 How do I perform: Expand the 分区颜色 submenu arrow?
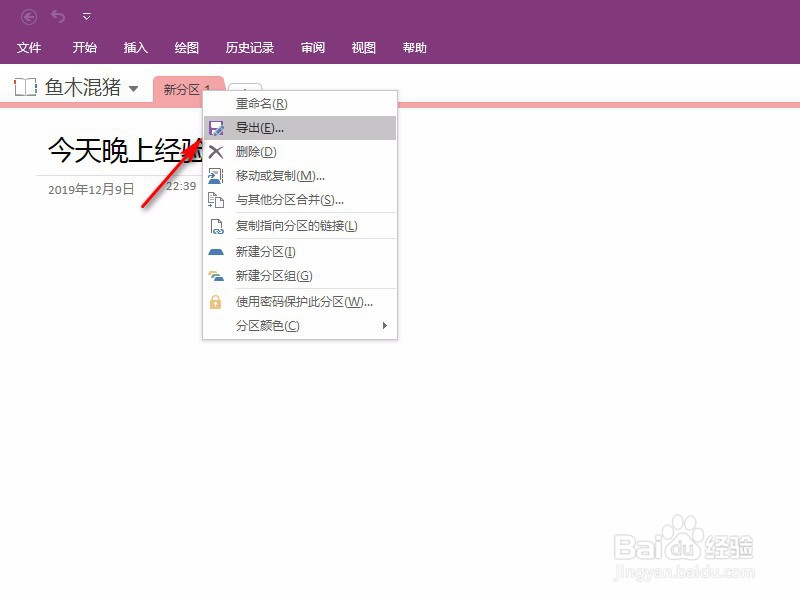[385, 326]
